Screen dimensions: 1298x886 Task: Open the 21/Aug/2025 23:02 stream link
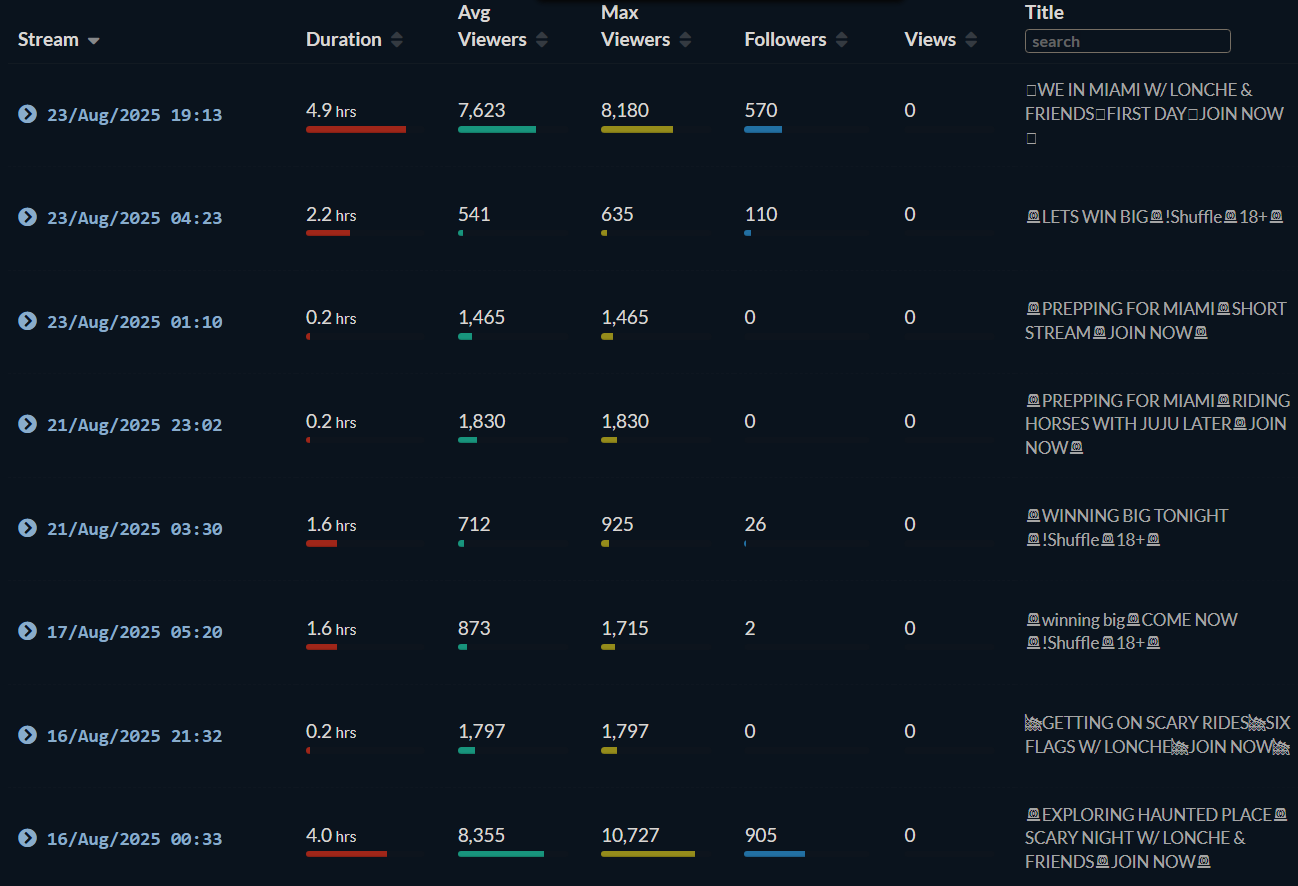(x=135, y=425)
